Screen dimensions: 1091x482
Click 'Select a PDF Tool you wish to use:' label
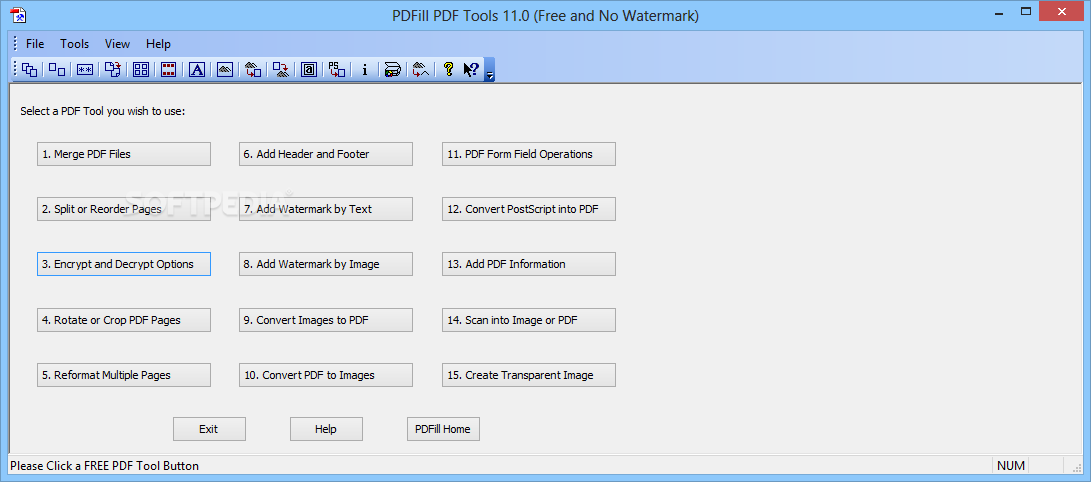103,111
